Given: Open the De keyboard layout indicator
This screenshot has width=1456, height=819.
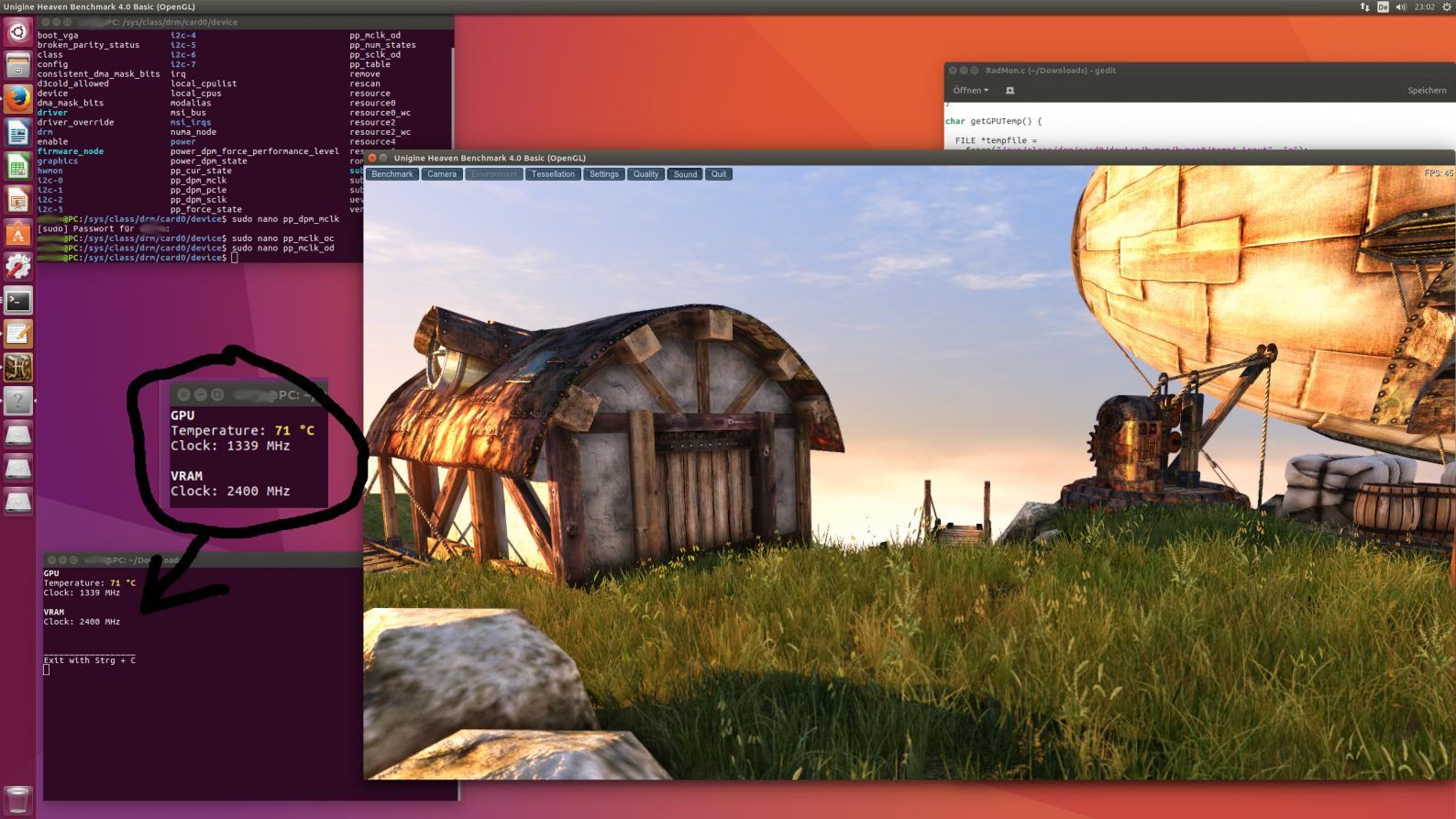Looking at the screenshot, I should point(1383,6).
